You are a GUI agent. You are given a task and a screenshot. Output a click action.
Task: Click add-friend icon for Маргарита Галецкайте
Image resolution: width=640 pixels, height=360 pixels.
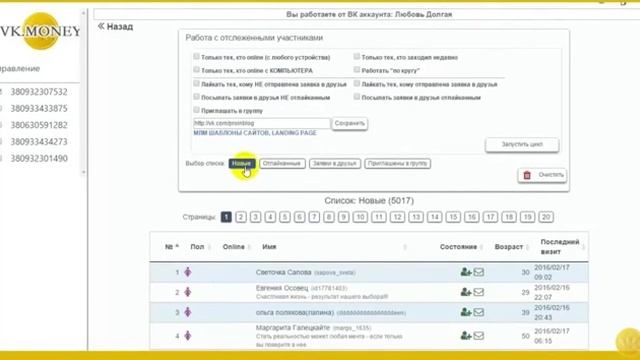tap(466, 336)
